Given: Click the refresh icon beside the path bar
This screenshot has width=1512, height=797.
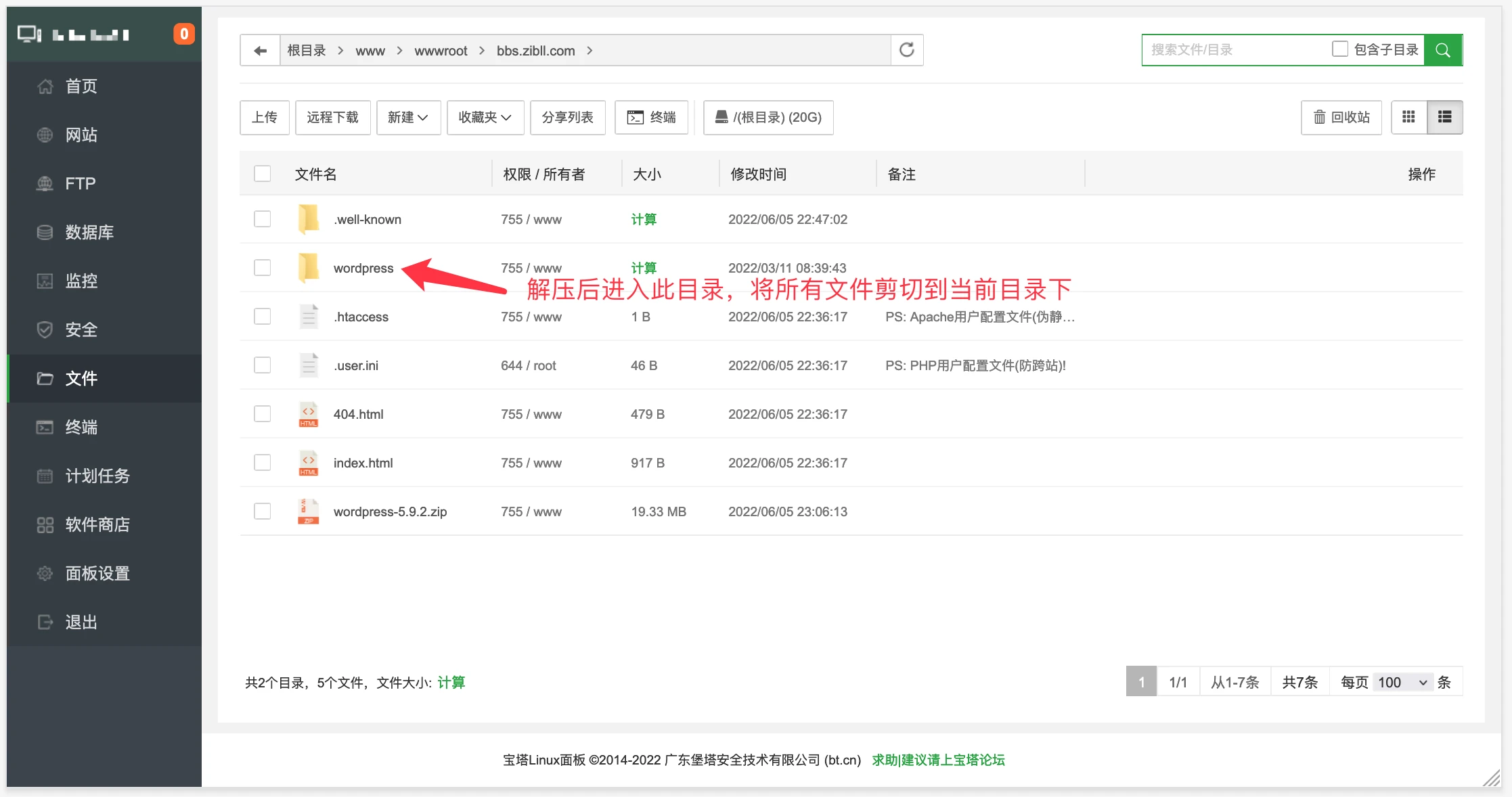Looking at the screenshot, I should [x=906, y=49].
